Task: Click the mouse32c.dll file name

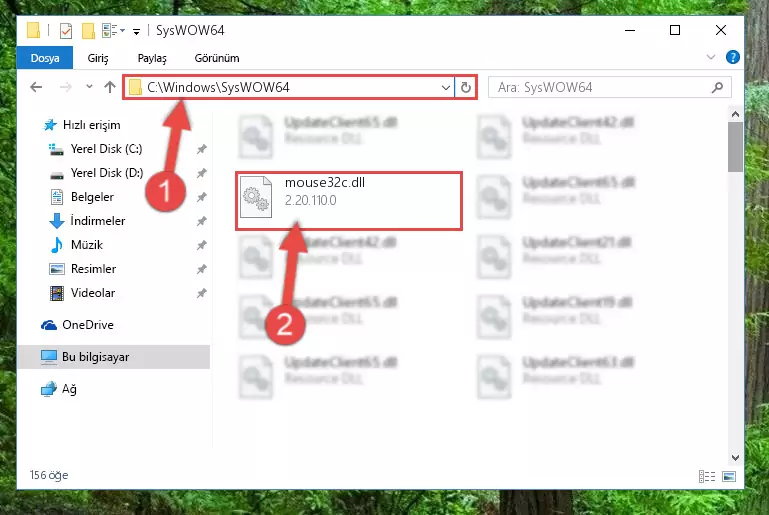Action: 325,182
